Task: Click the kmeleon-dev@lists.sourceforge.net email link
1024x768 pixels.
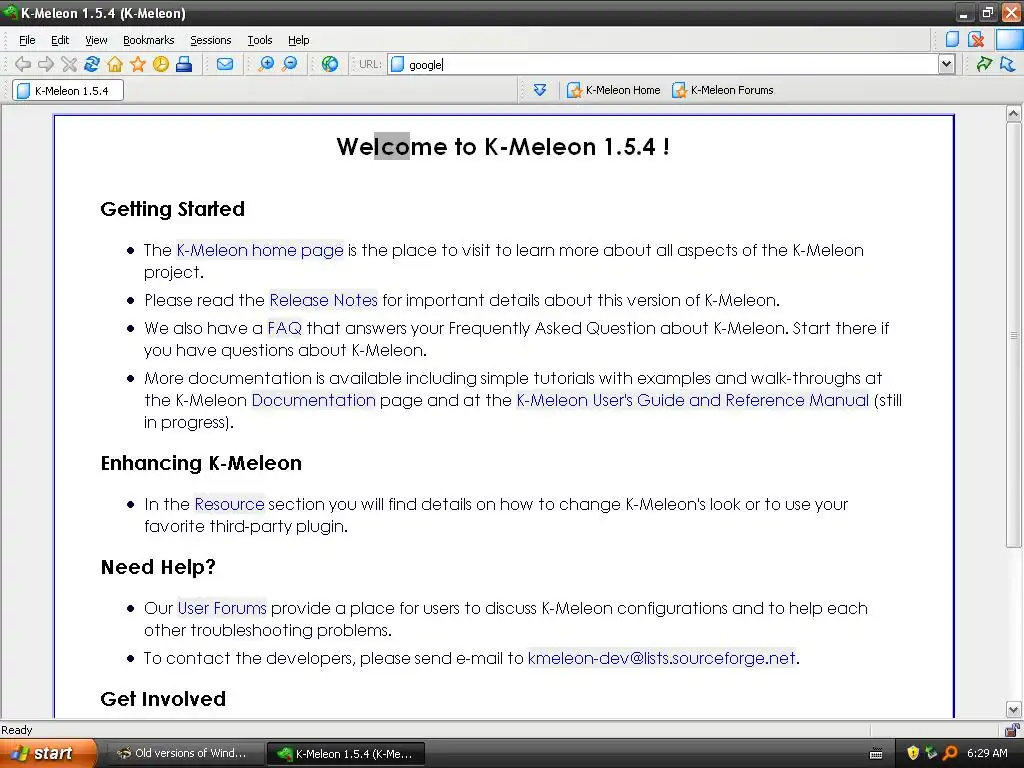Action: click(662, 658)
